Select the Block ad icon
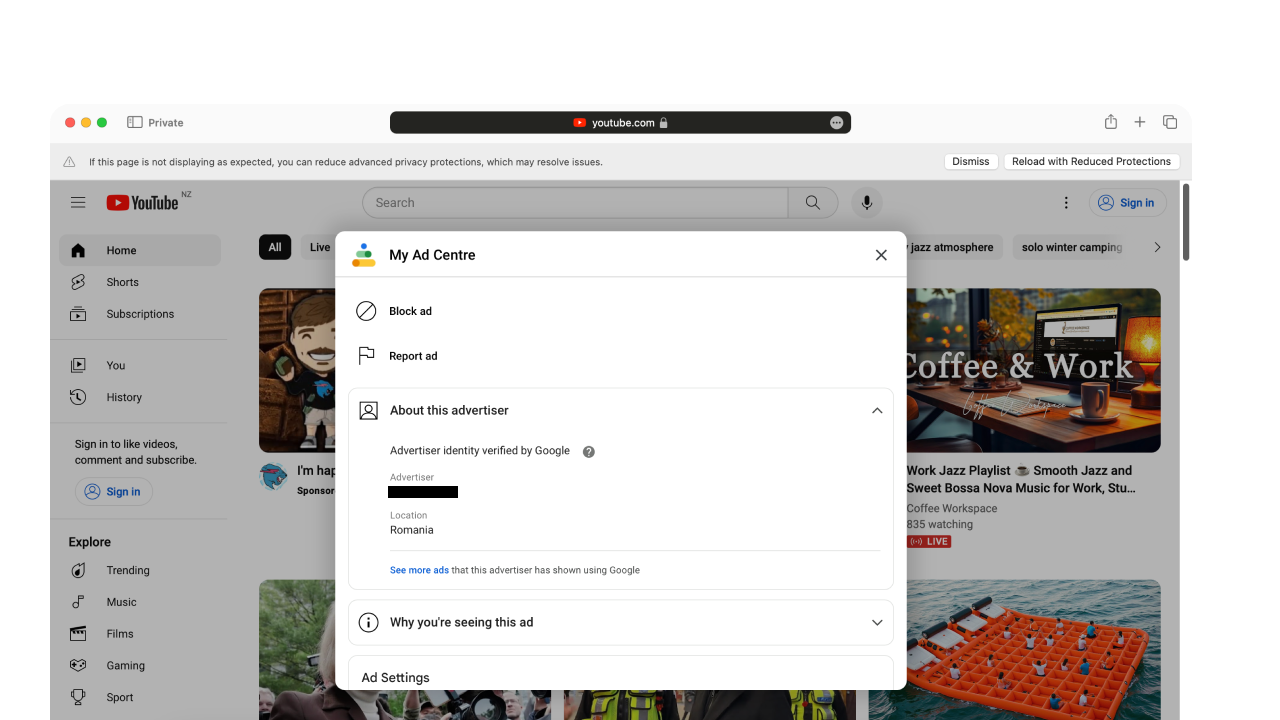This screenshot has height=720, width=1280. click(366, 311)
